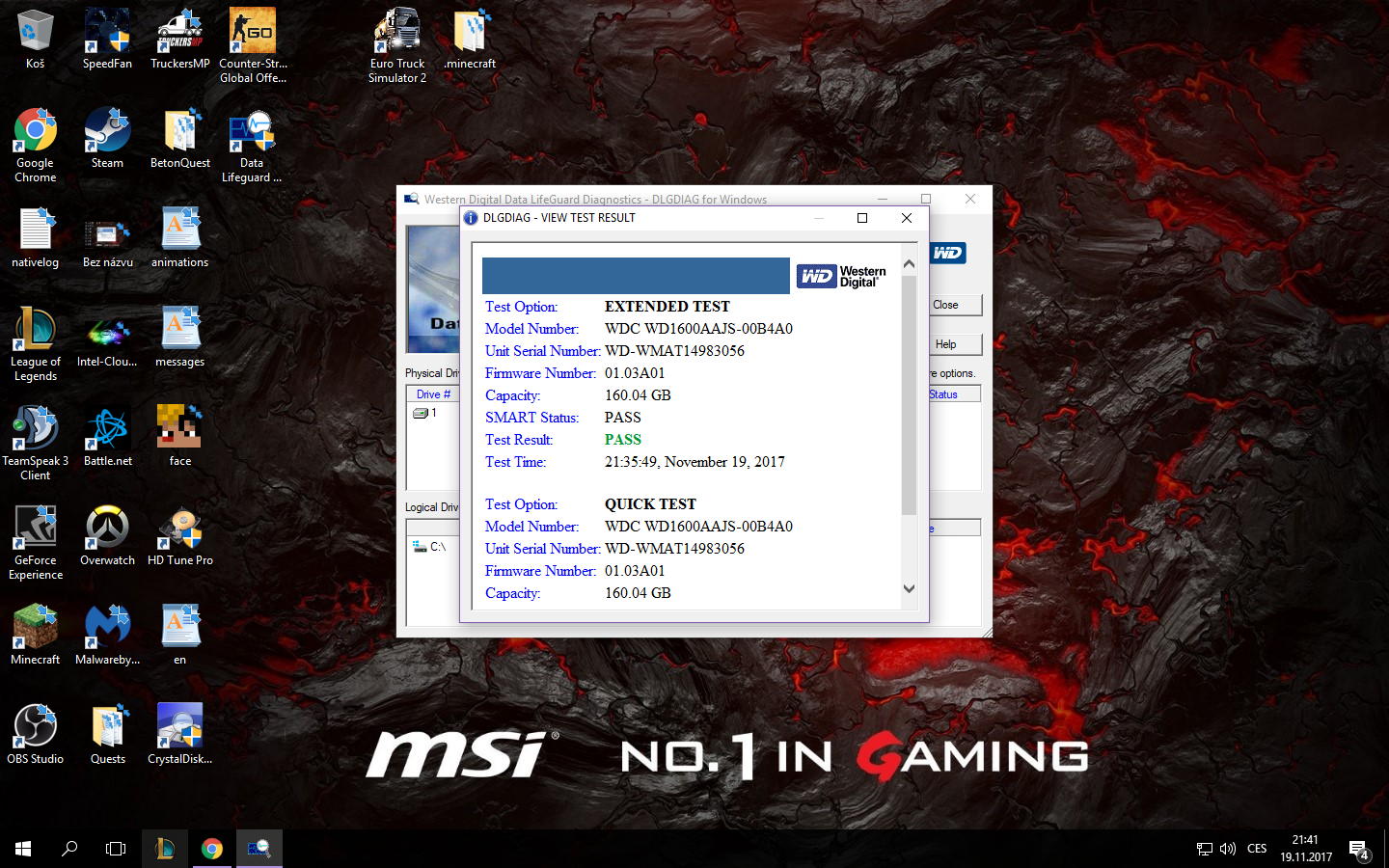The image size is (1389, 868).
Task: Open the network icon in the system tray
Action: (x=1205, y=849)
